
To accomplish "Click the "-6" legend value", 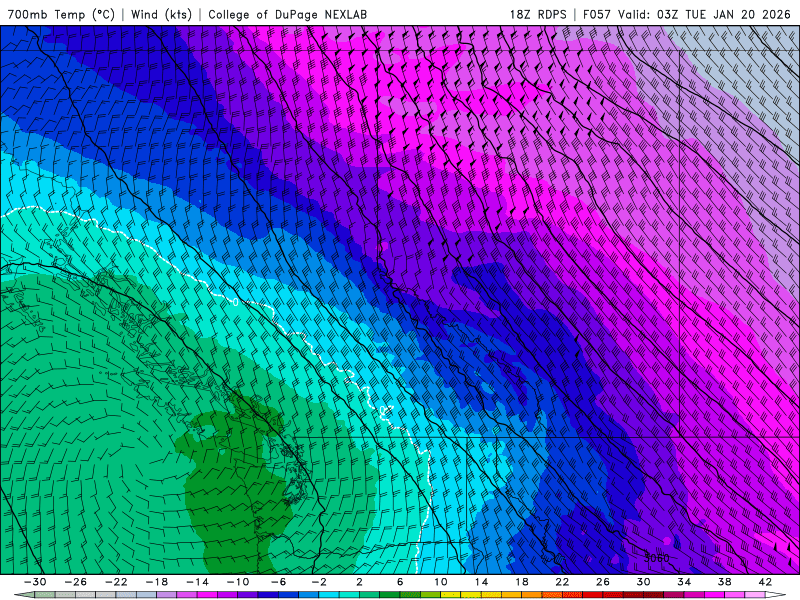I will [x=279, y=582].
